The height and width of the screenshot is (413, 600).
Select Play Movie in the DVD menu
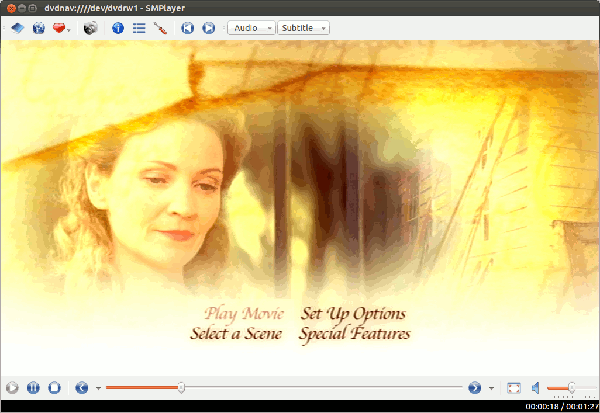click(244, 314)
